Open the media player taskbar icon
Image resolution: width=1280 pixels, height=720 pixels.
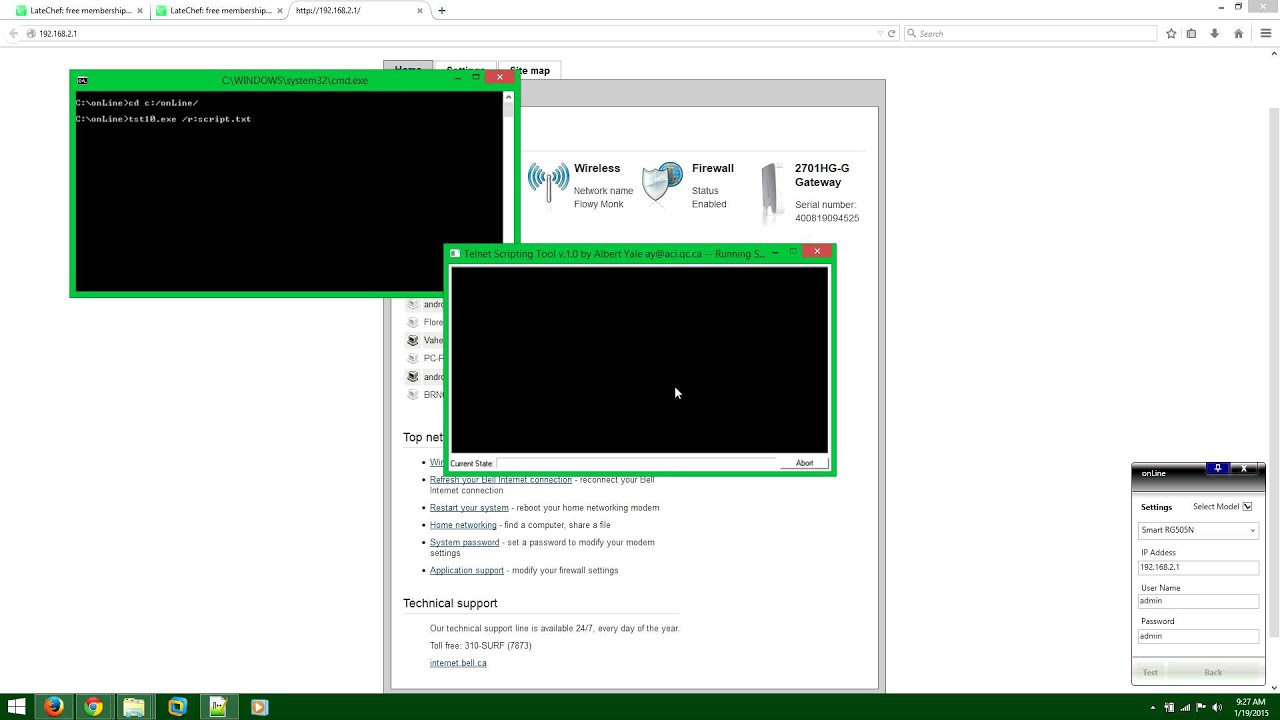click(259, 707)
